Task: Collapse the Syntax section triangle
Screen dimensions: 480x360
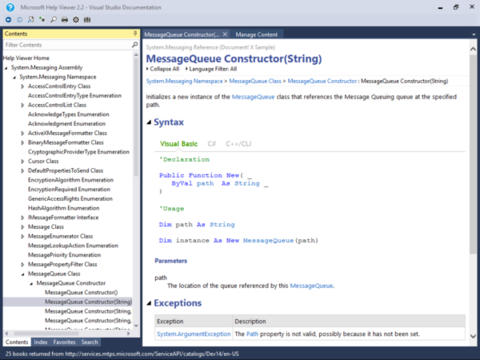Action: (x=149, y=123)
